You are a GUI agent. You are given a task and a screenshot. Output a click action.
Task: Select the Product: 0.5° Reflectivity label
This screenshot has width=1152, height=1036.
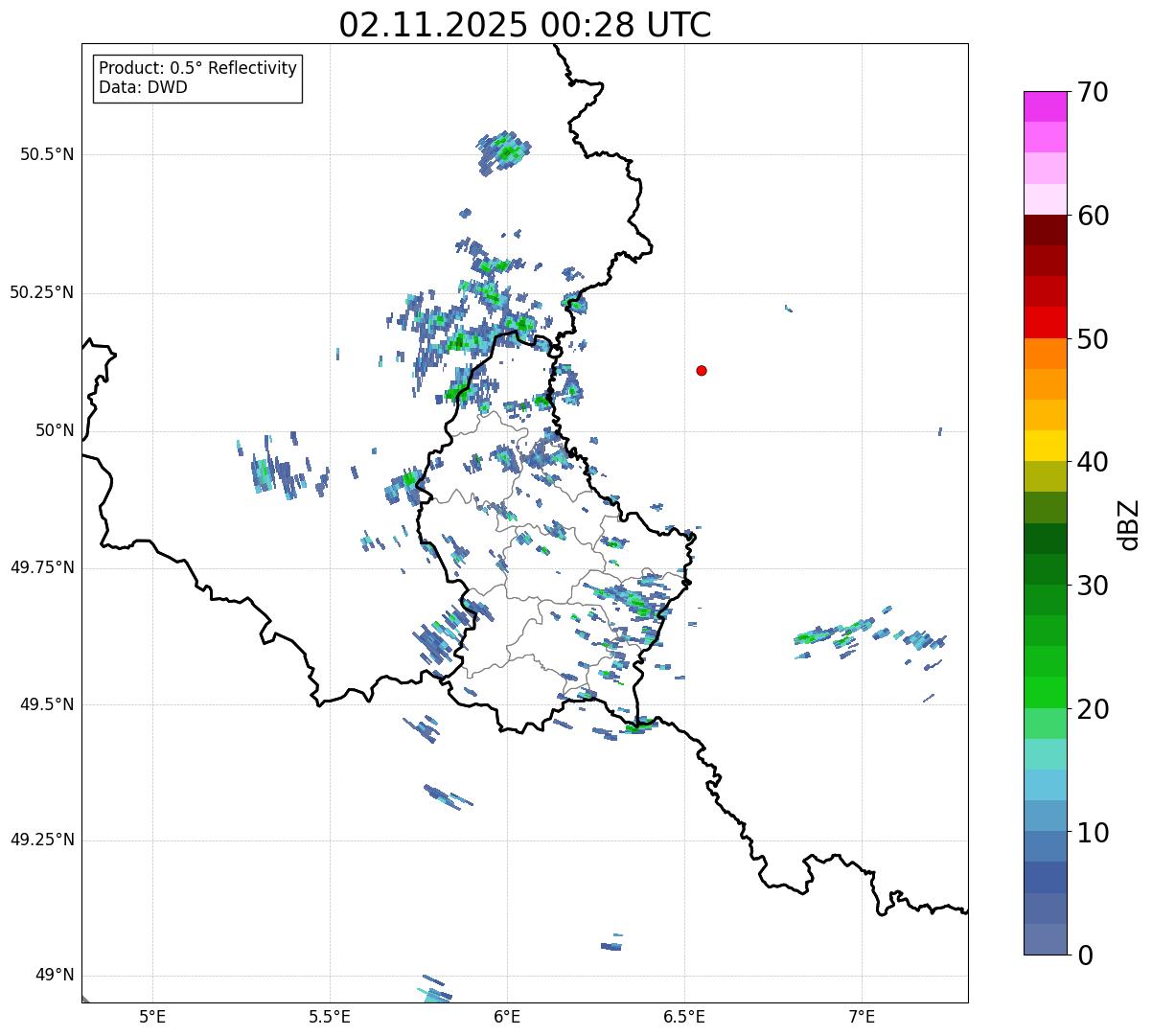pyautogui.click(x=197, y=68)
